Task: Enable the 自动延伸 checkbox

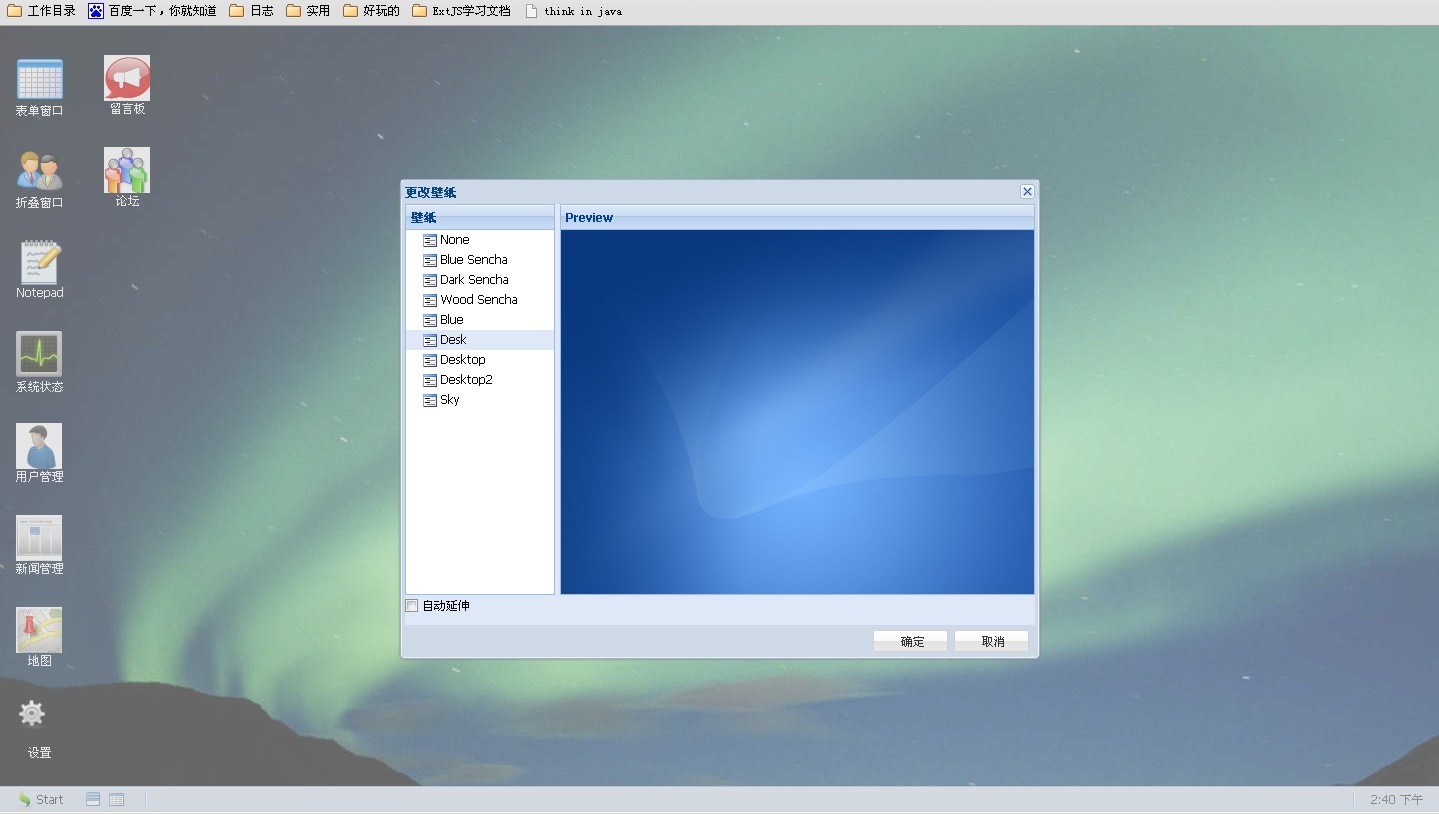Action: [x=412, y=606]
